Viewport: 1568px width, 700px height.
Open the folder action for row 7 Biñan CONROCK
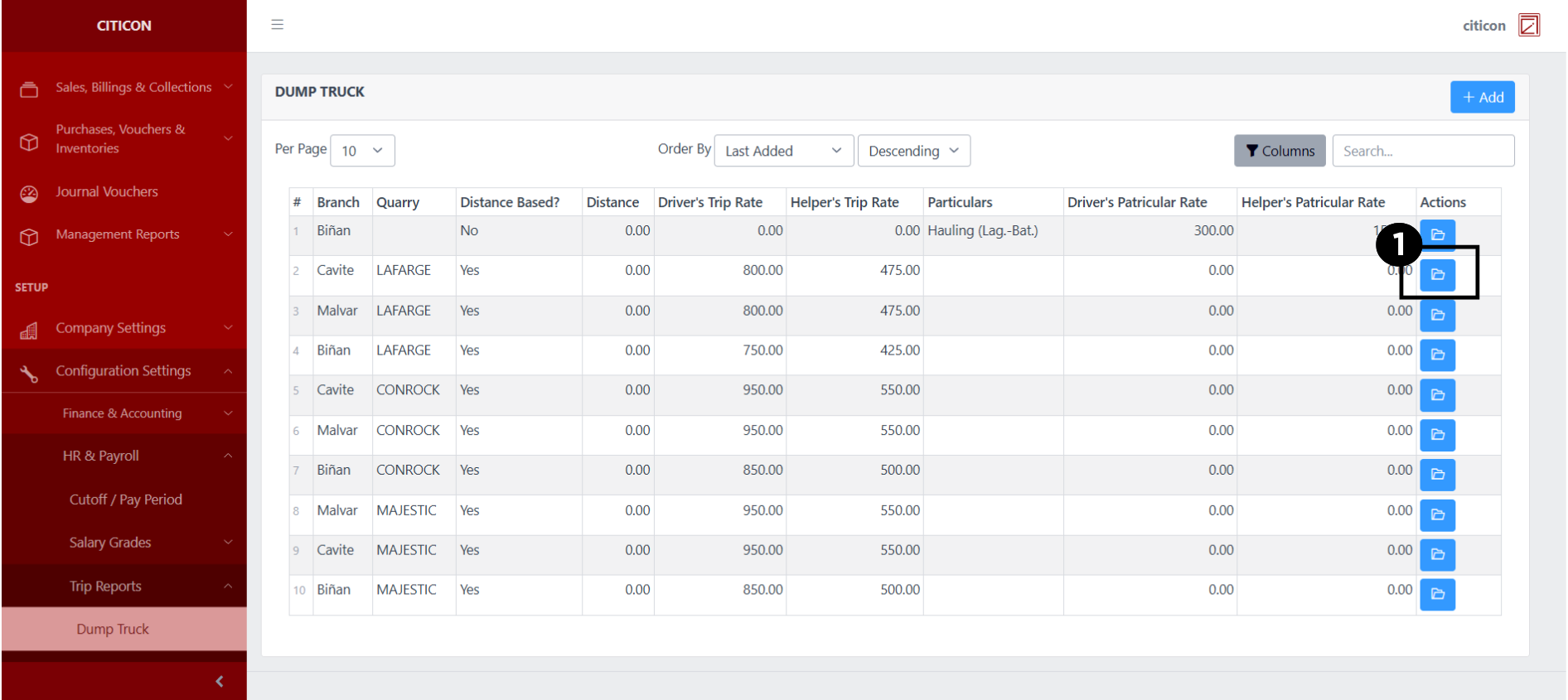[1437, 475]
